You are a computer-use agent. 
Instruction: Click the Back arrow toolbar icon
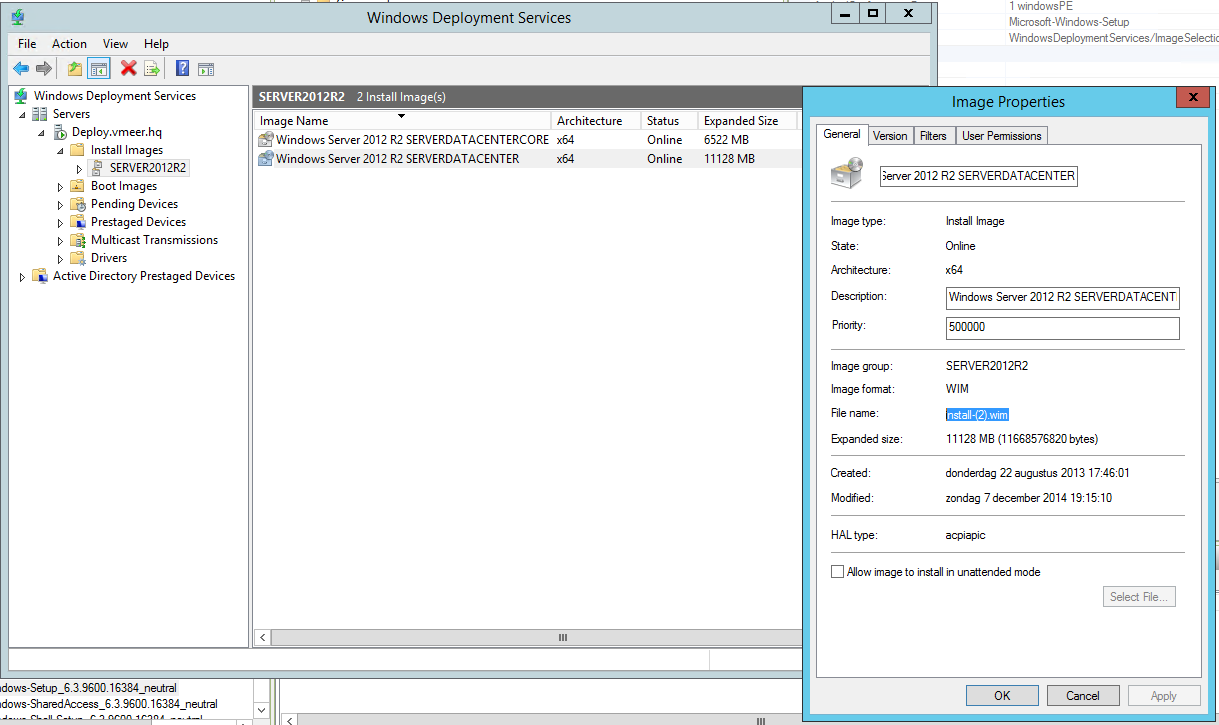tap(21, 68)
